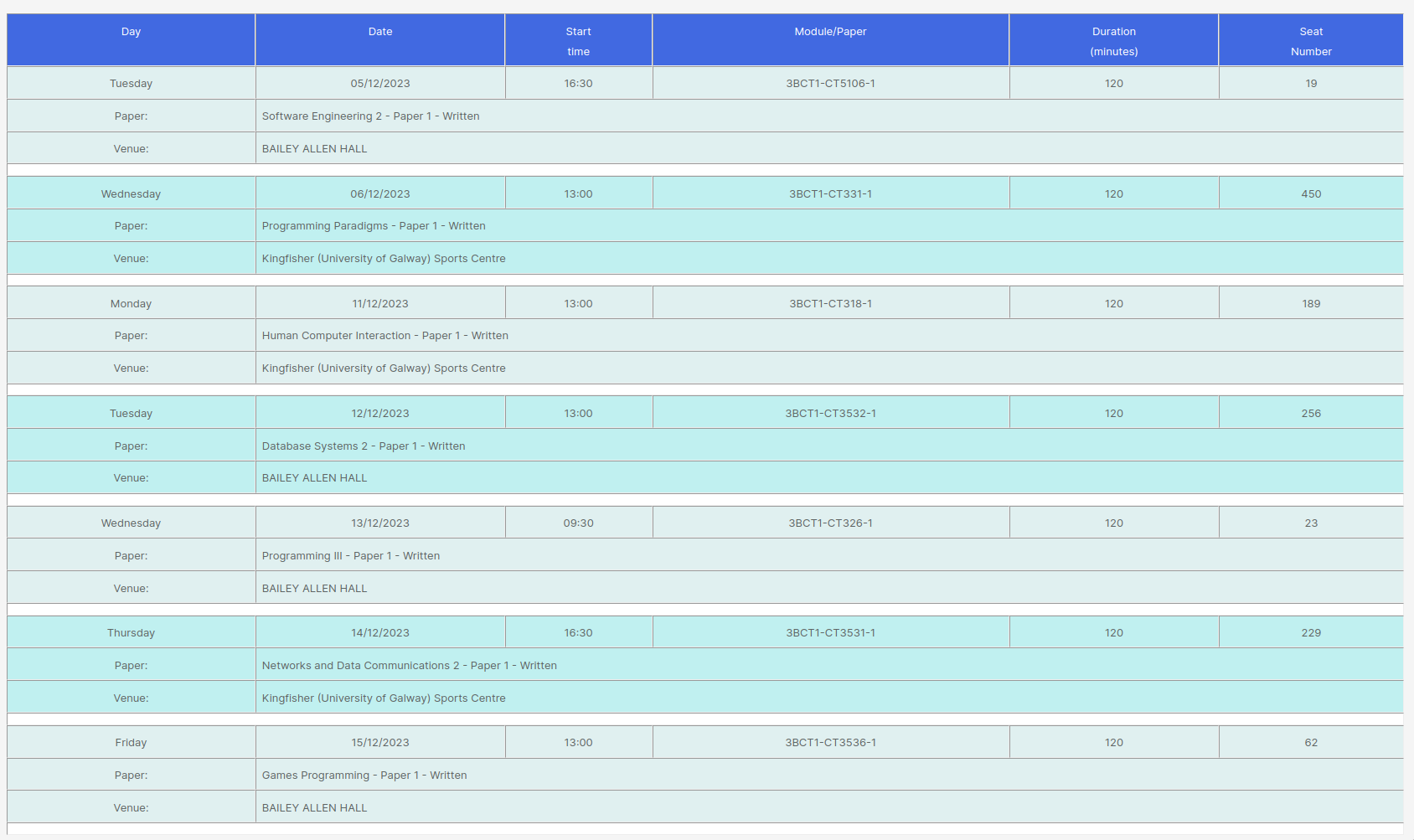This screenshot has width=1414, height=840.
Task: Click the Module/Paper column header
Action: tap(831, 39)
